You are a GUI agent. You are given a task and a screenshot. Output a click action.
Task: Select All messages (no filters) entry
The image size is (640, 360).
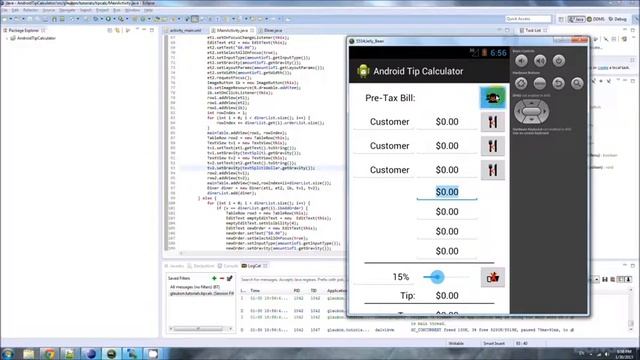pyautogui.click(x=195, y=287)
